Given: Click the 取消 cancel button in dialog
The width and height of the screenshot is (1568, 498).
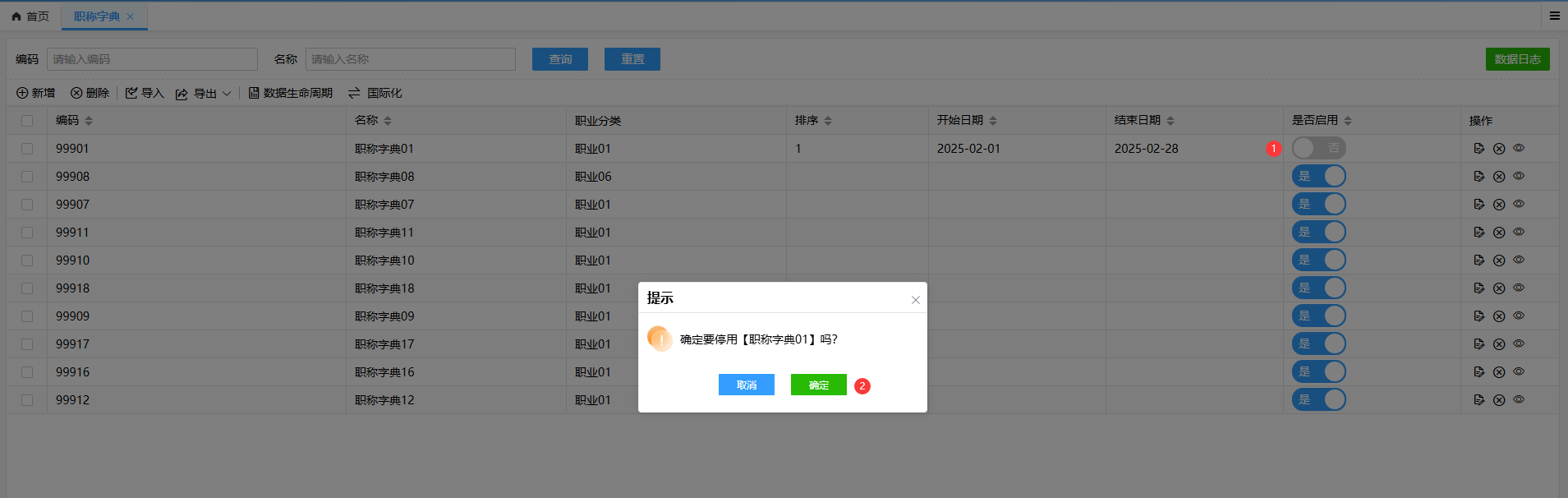Looking at the screenshot, I should [x=746, y=385].
